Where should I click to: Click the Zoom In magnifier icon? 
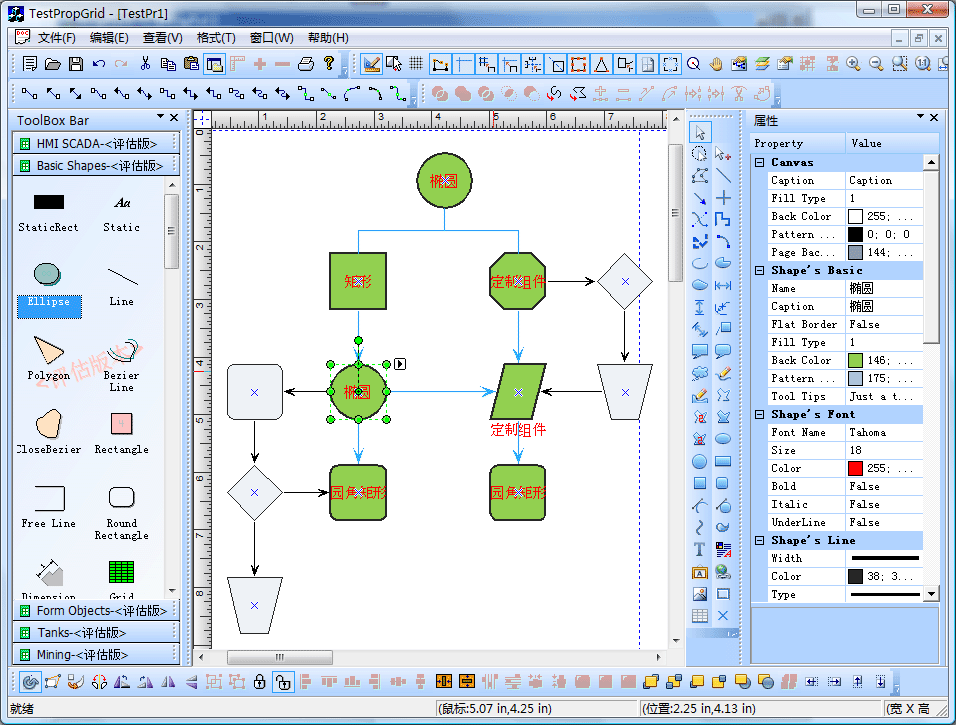click(853, 64)
